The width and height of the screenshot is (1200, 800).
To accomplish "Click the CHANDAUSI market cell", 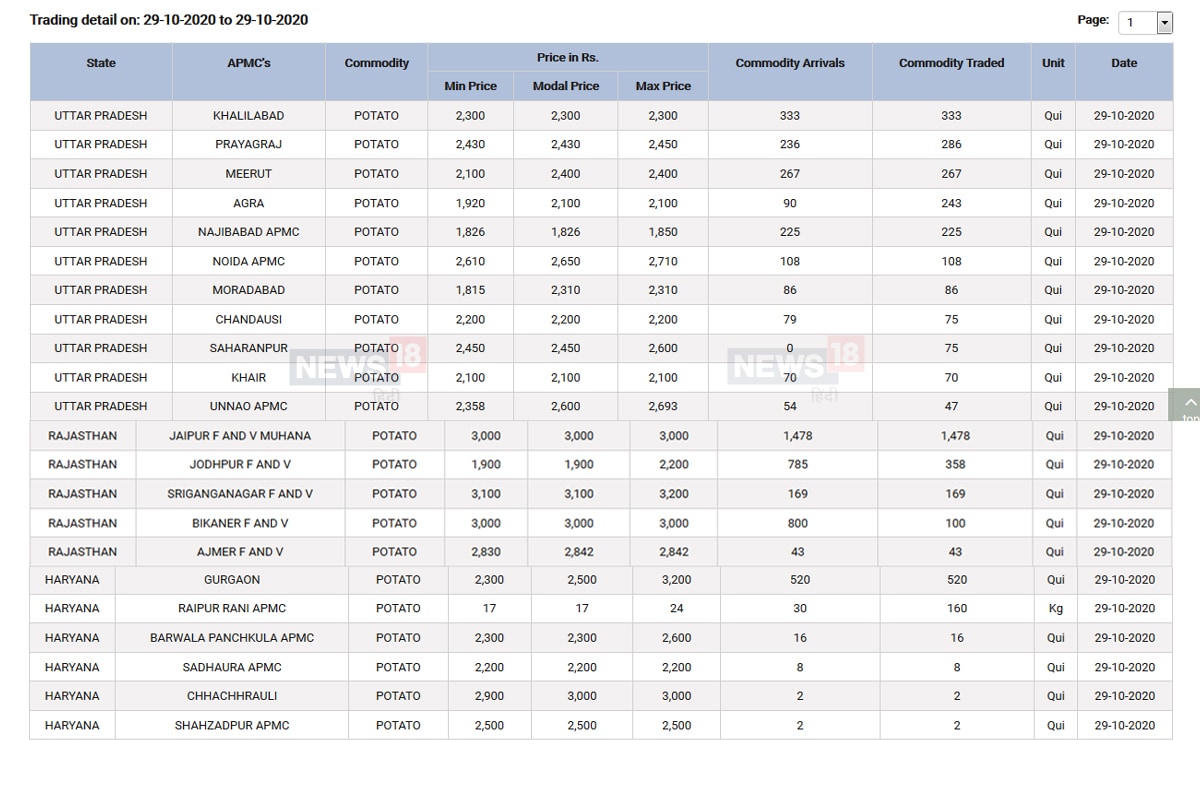I will (x=249, y=320).
